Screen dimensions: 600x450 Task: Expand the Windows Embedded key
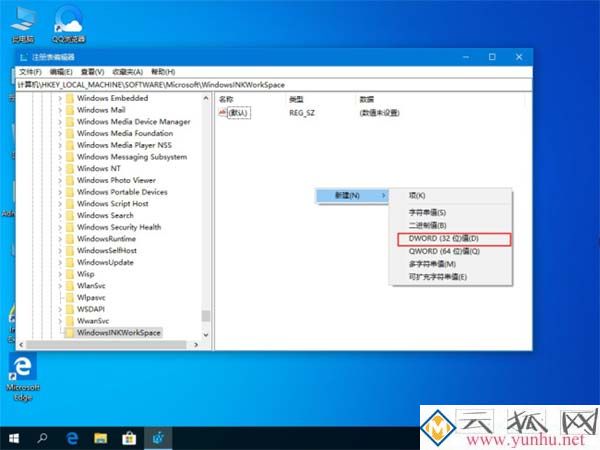pos(60,98)
